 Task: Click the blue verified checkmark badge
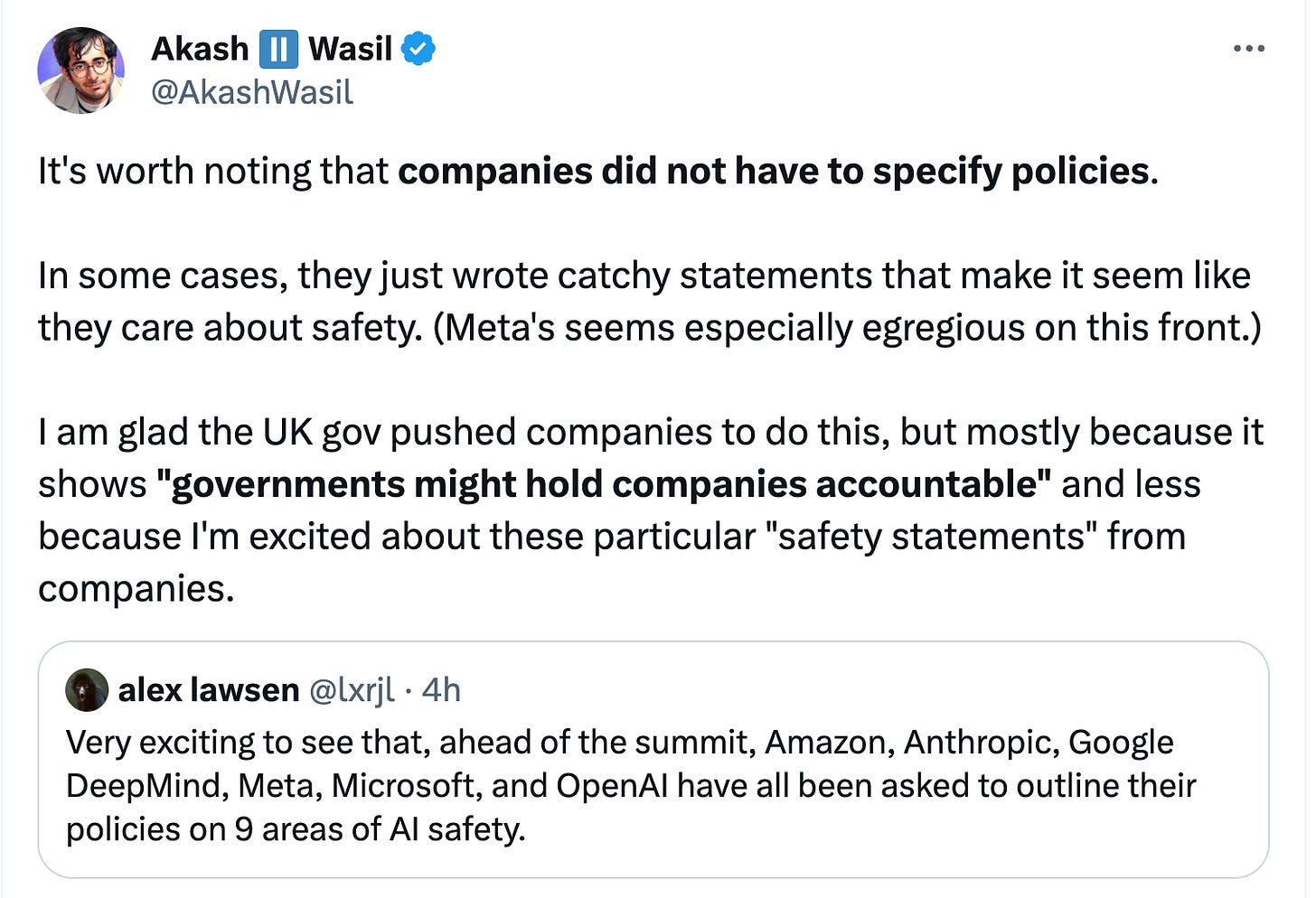(x=418, y=49)
